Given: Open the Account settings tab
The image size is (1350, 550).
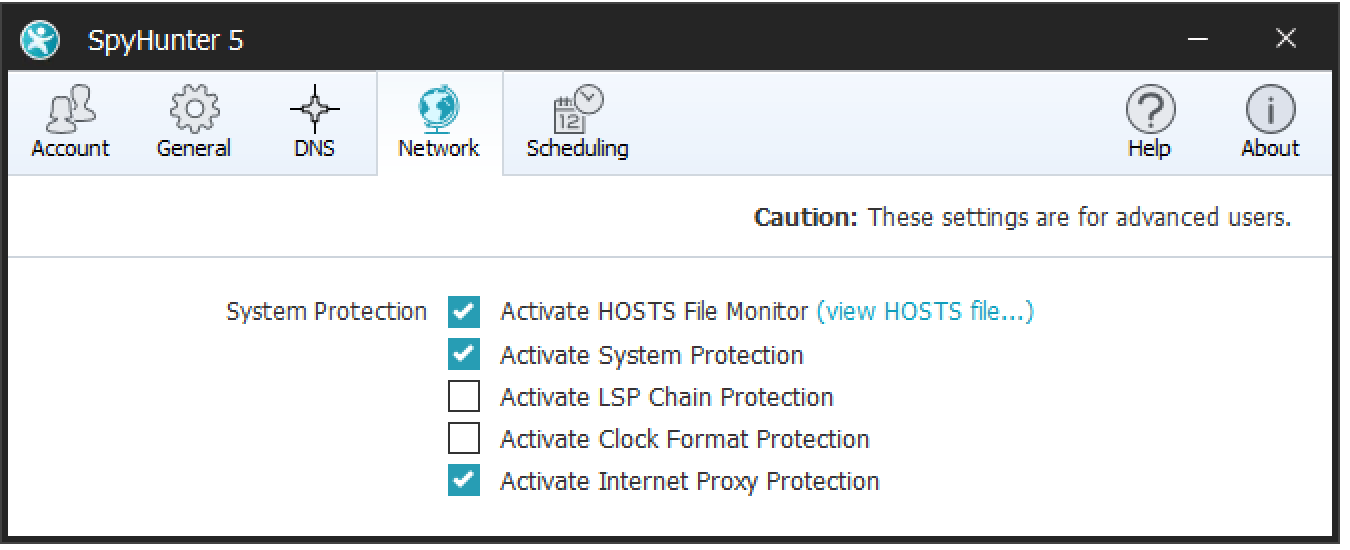Looking at the screenshot, I should tap(70, 124).
